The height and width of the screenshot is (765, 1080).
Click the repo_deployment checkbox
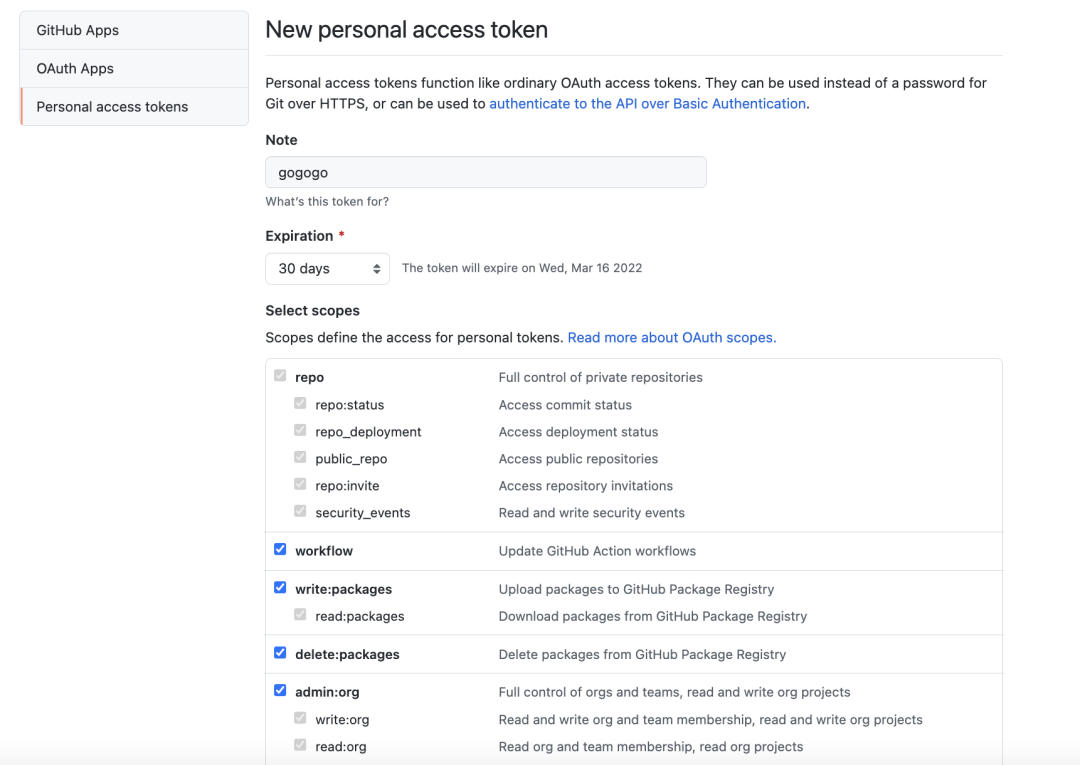[x=300, y=431]
